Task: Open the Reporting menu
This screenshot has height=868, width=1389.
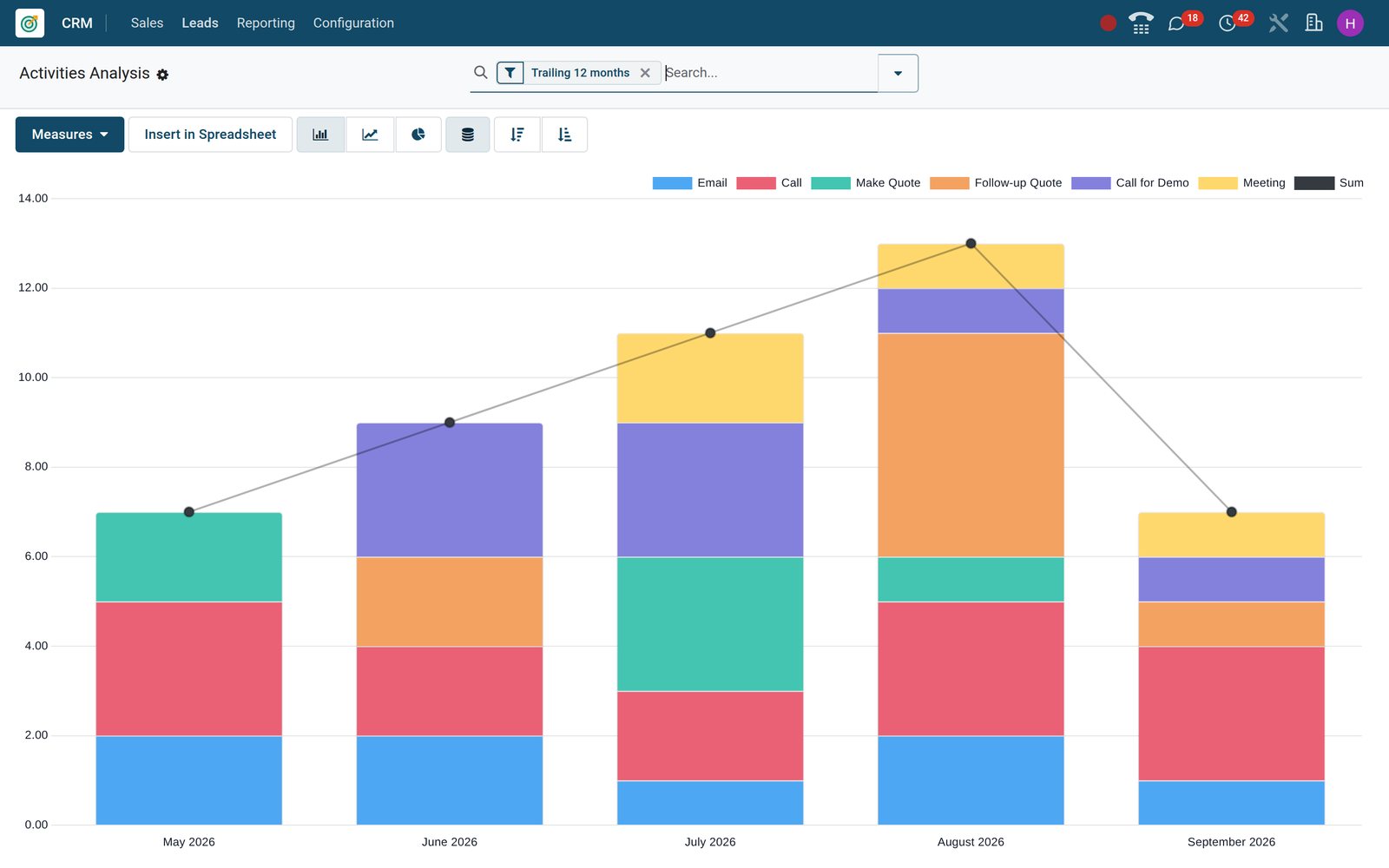Action: pyautogui.click(x=266, y=23)
